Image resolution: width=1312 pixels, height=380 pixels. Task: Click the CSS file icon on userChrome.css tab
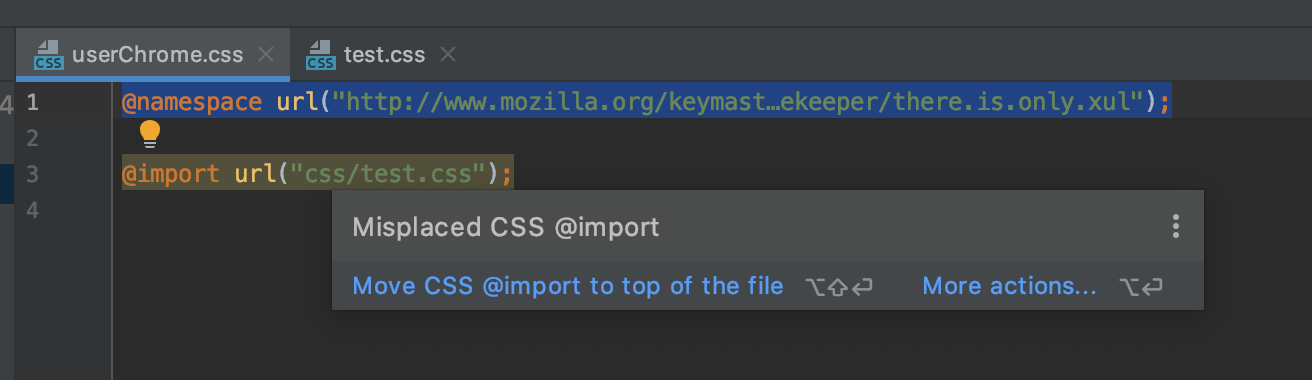pos(48,54)
